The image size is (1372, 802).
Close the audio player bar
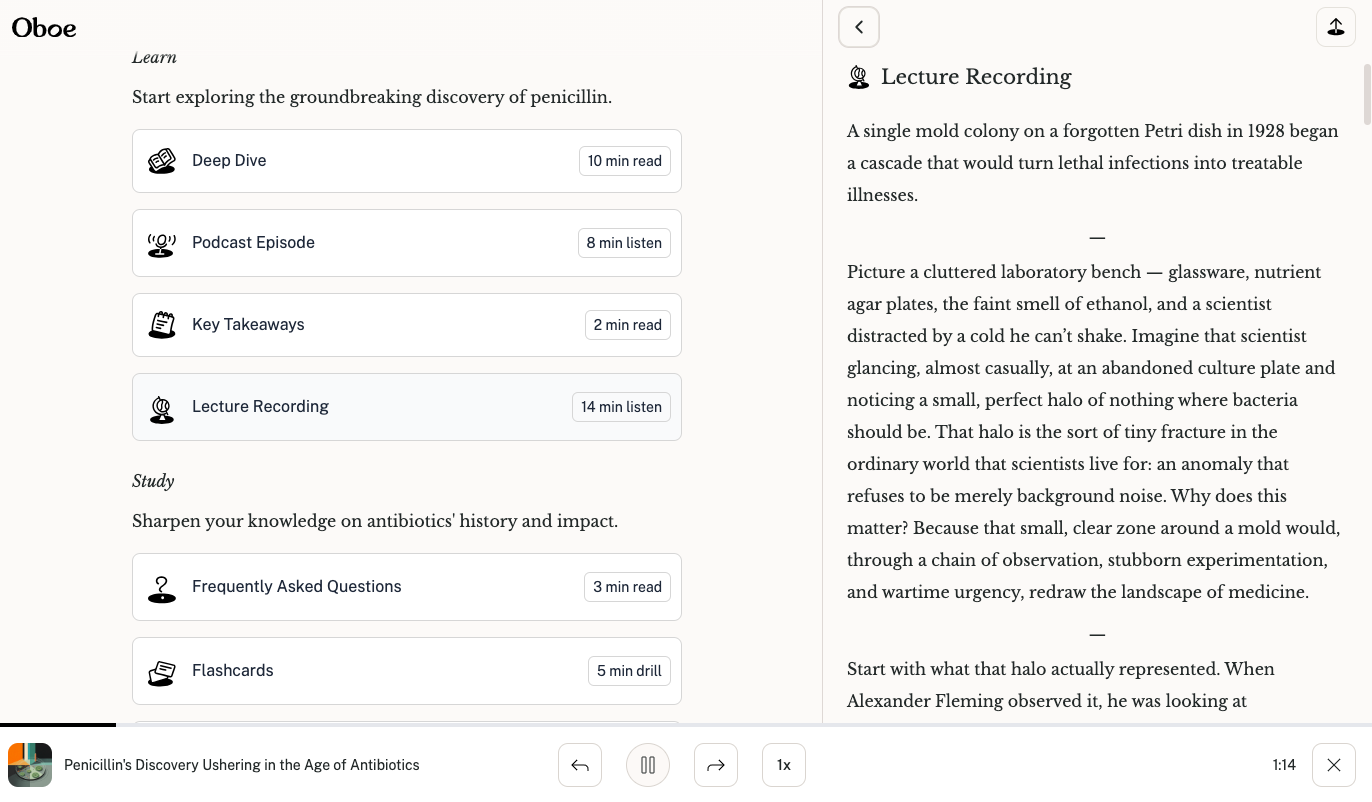click(x=1334, y=765)
